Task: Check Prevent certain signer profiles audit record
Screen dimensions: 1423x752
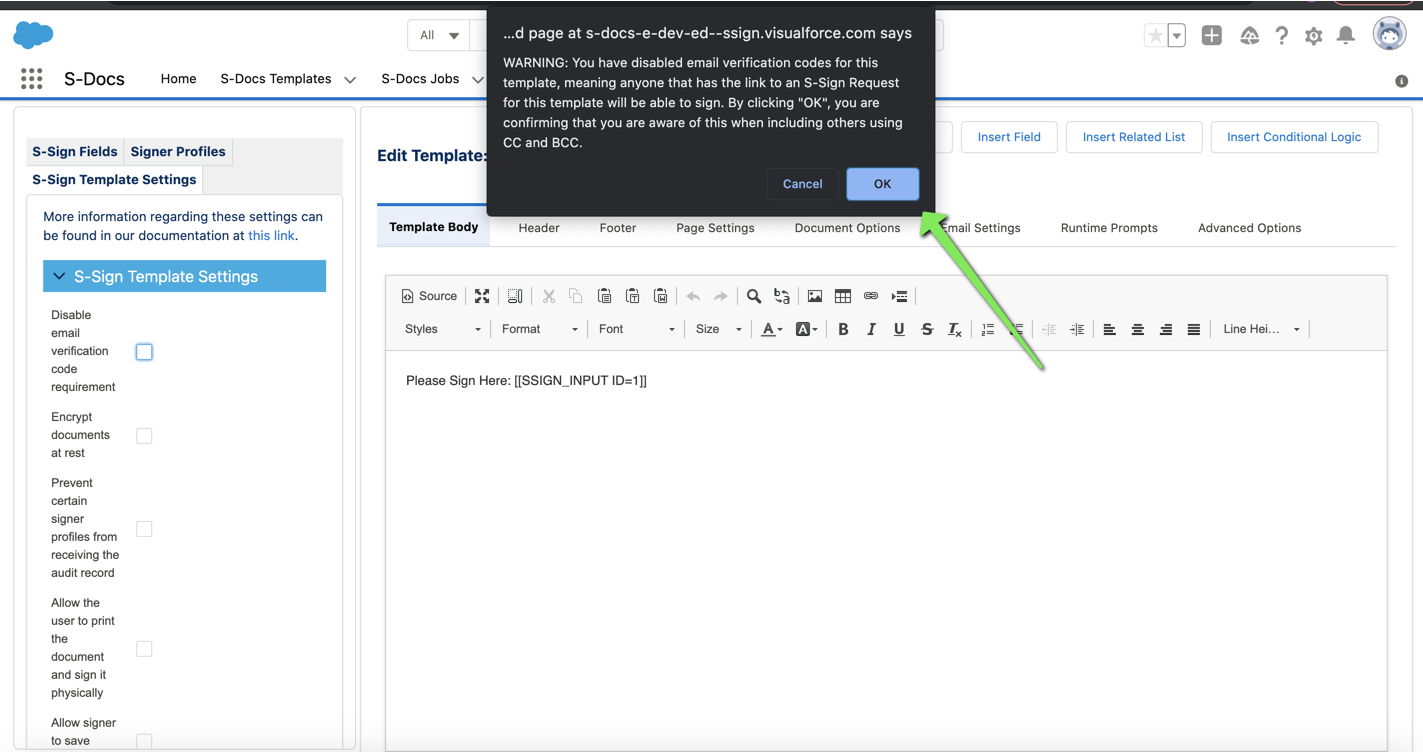Action: point(144,529)
